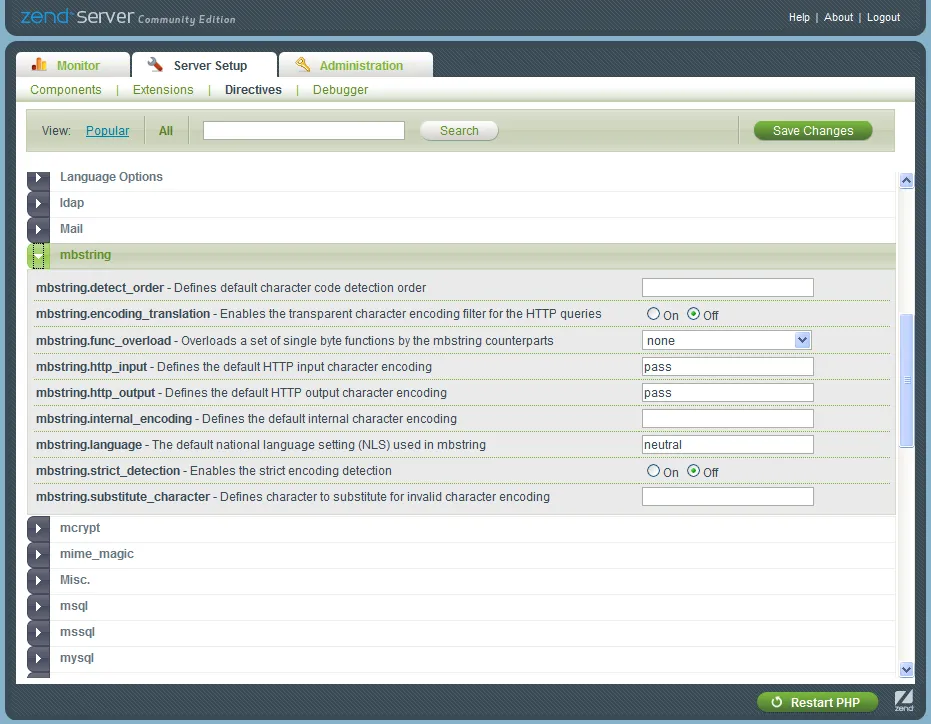Click the mbstring.http_output field
This screenshot has height=724, width=931.
click(x=727, y=393)
